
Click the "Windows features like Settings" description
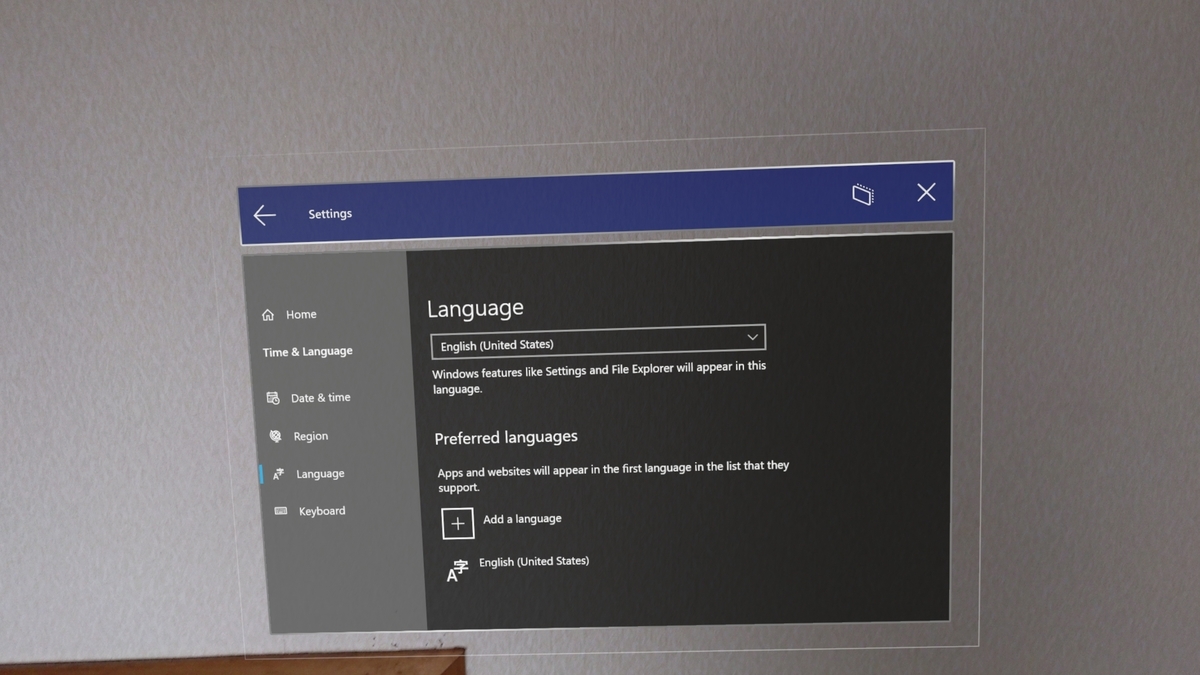click(599, 377)
